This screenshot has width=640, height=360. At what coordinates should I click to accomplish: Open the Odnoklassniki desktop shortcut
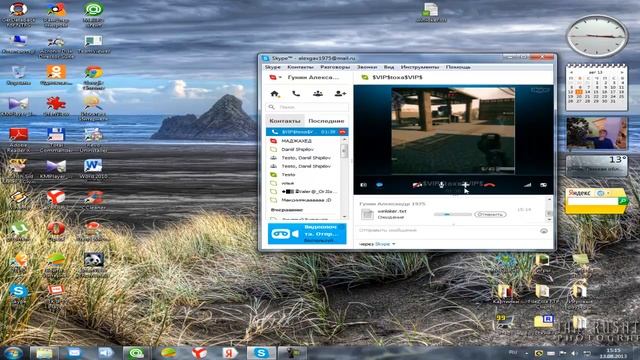(56, 75)
